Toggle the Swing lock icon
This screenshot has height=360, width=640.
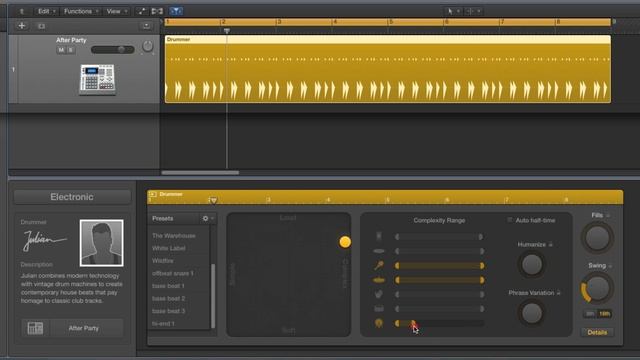(610, 266)
